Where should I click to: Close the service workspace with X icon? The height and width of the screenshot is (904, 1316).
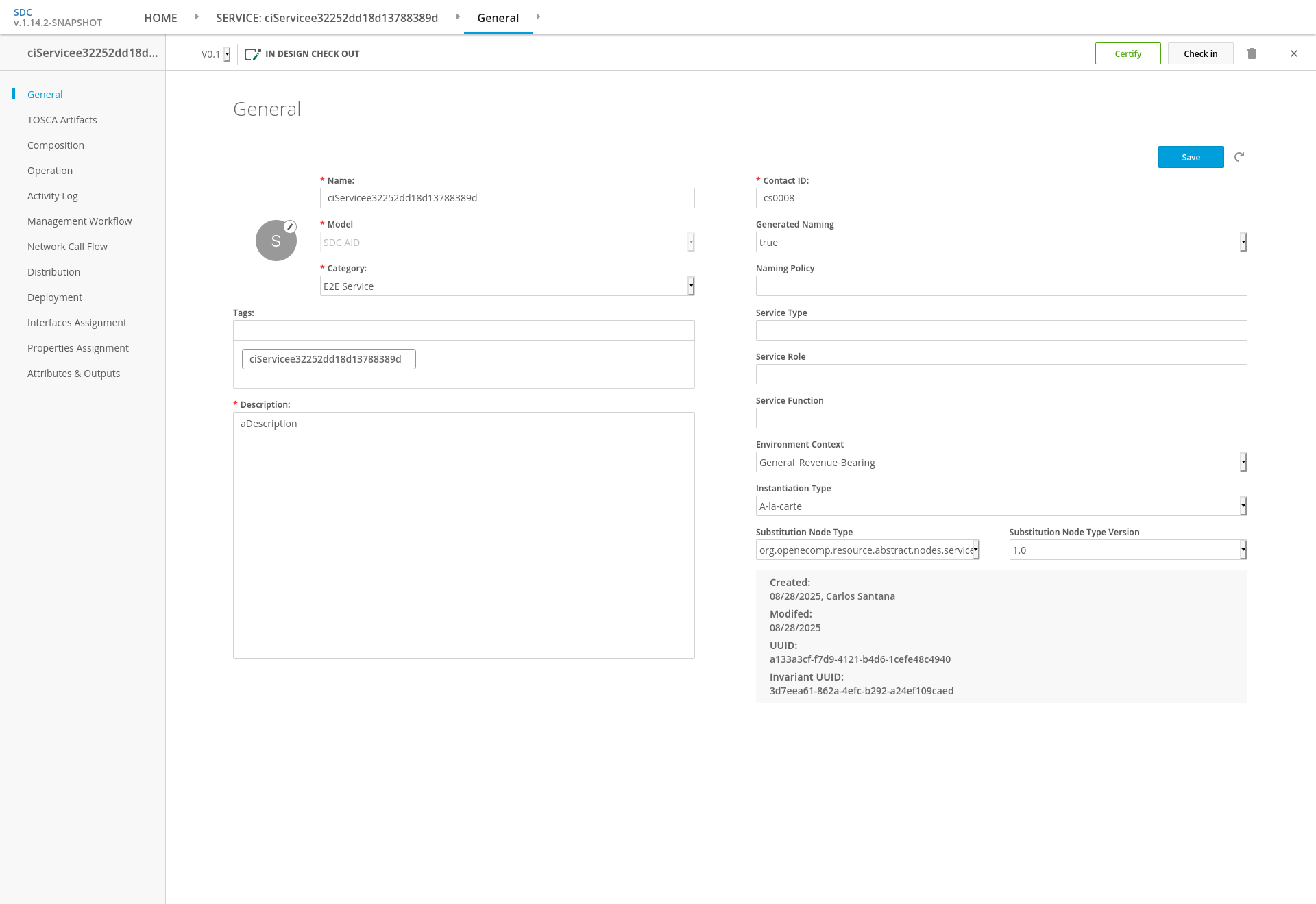1294,53
